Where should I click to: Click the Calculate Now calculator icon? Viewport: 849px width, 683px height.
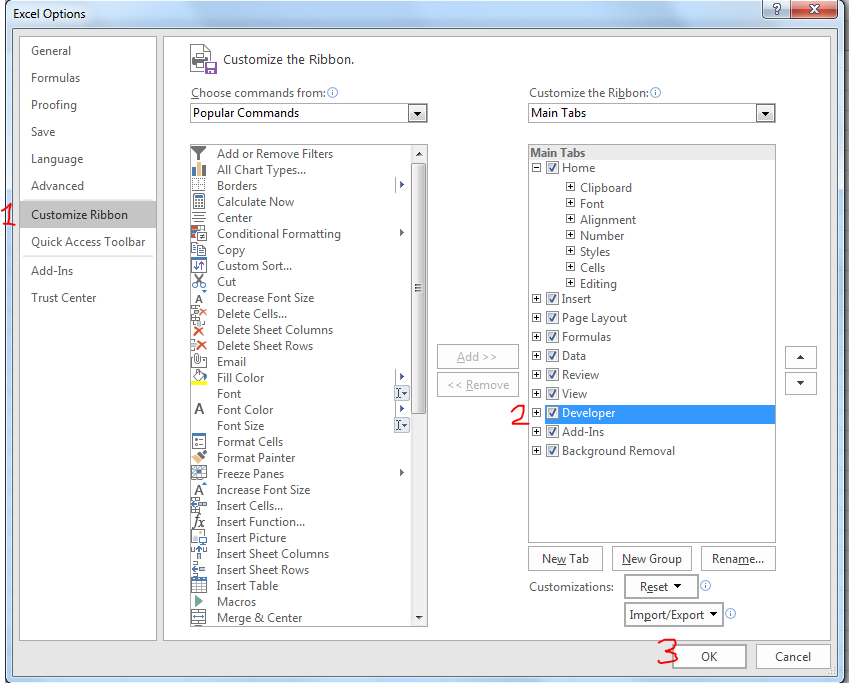[198, 202]
